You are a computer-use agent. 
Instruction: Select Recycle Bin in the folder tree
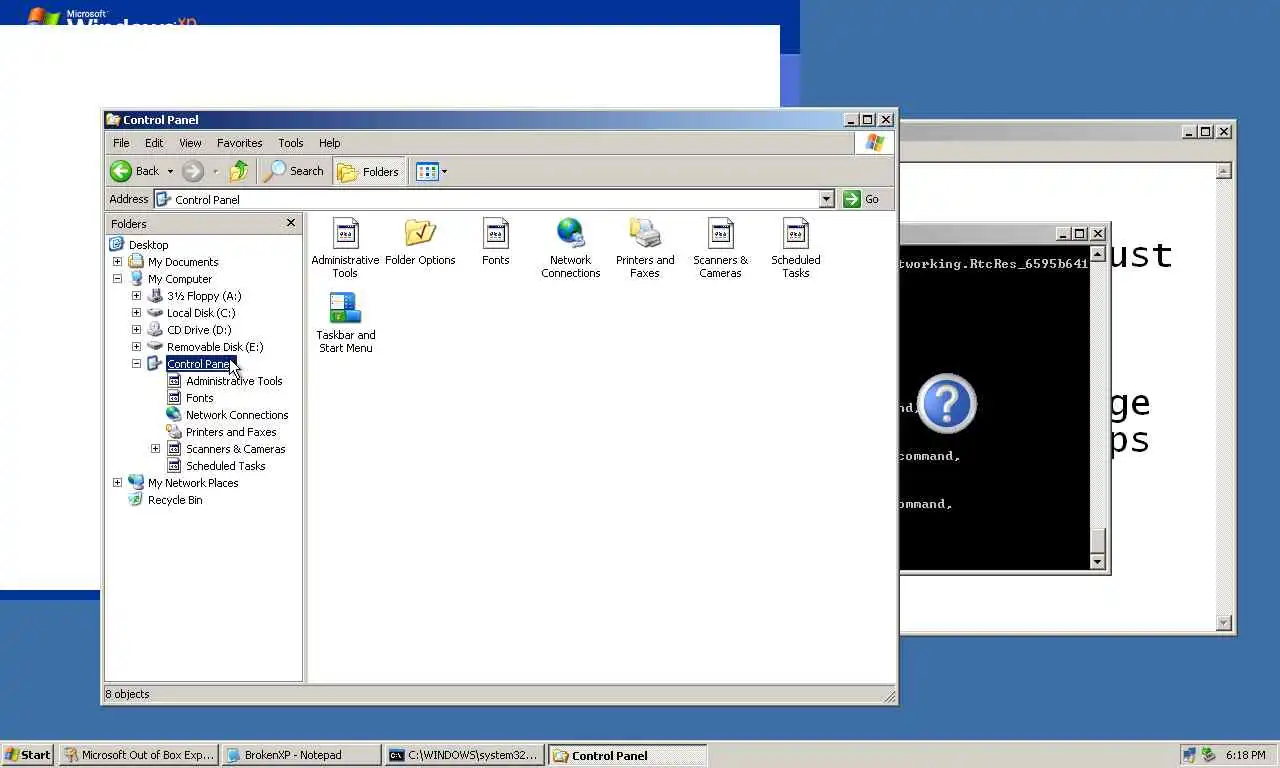pyautogui.click(x=175, y=500)
